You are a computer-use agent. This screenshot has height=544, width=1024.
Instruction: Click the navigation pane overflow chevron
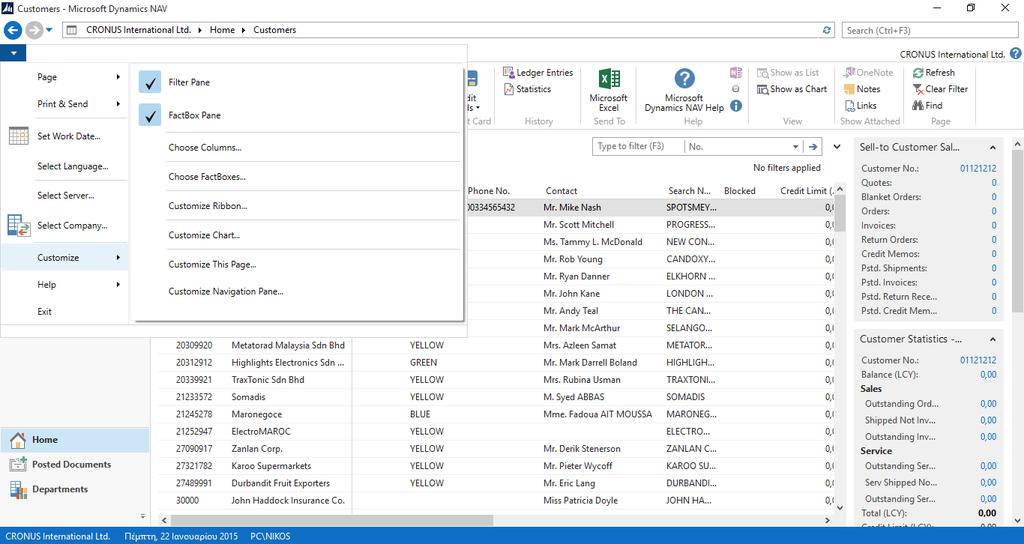point(142,516)
